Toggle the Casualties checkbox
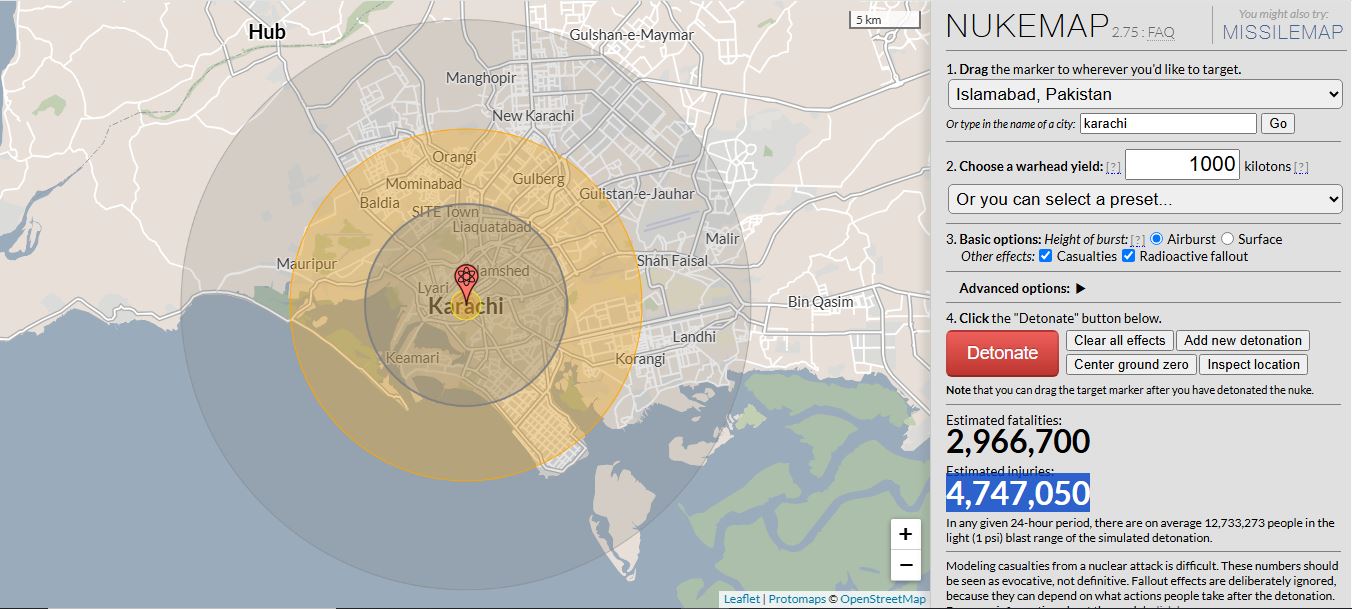This screenshot has height=609, width=1352. pyautogui.click(x=1045, y=256)
